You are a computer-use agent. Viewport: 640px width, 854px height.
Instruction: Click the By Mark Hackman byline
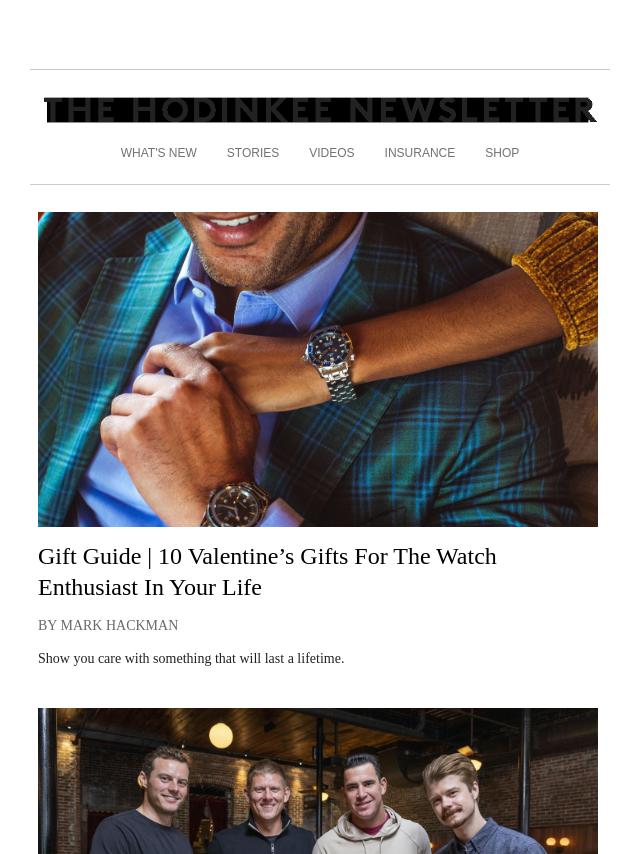(x=108, y=625)
